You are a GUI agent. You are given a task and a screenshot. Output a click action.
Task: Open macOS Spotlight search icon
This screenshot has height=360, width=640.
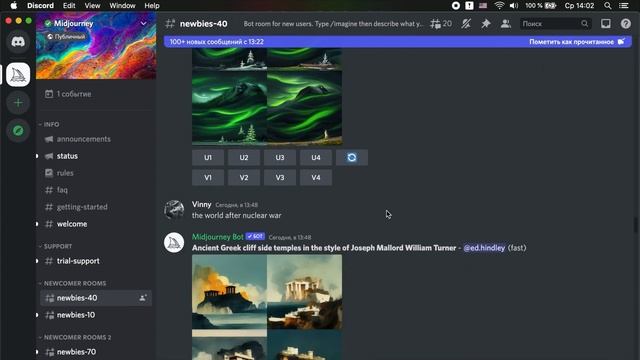[x=608, y=6]
